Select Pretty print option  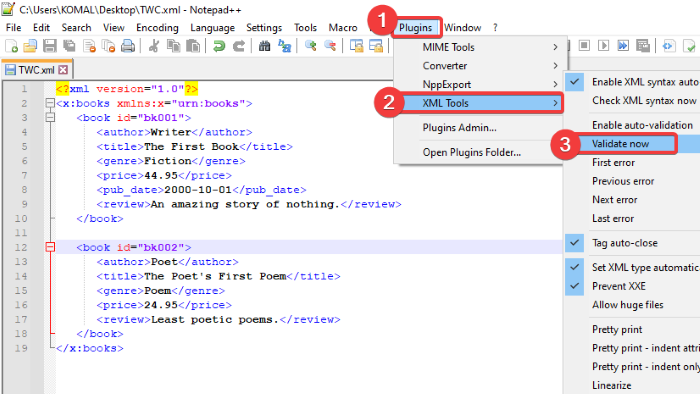click(x=617, y=329)
